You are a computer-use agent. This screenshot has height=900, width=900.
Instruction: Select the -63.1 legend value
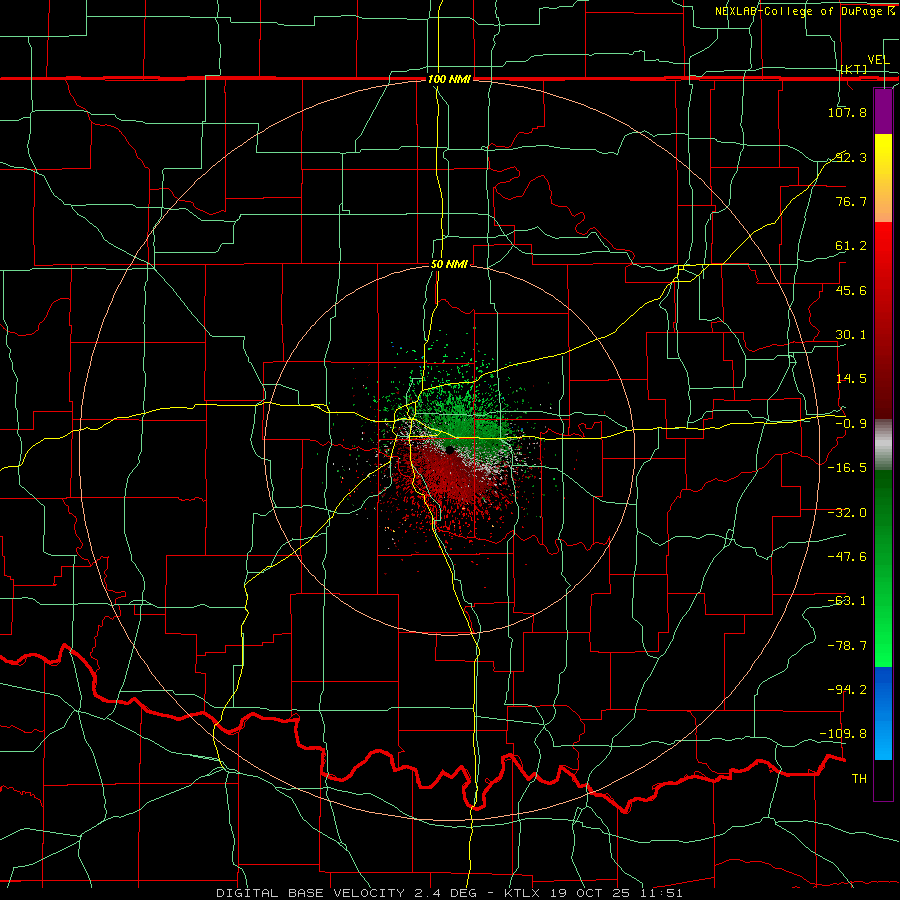pos(847,601)
